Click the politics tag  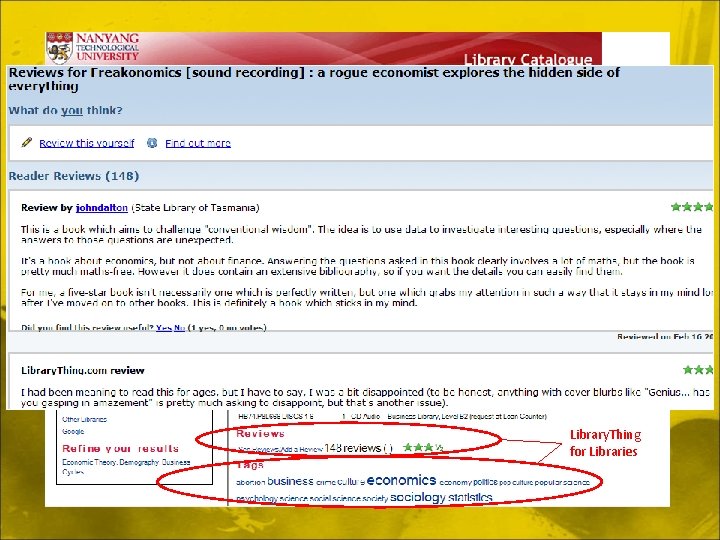click(x=485, y=482)
